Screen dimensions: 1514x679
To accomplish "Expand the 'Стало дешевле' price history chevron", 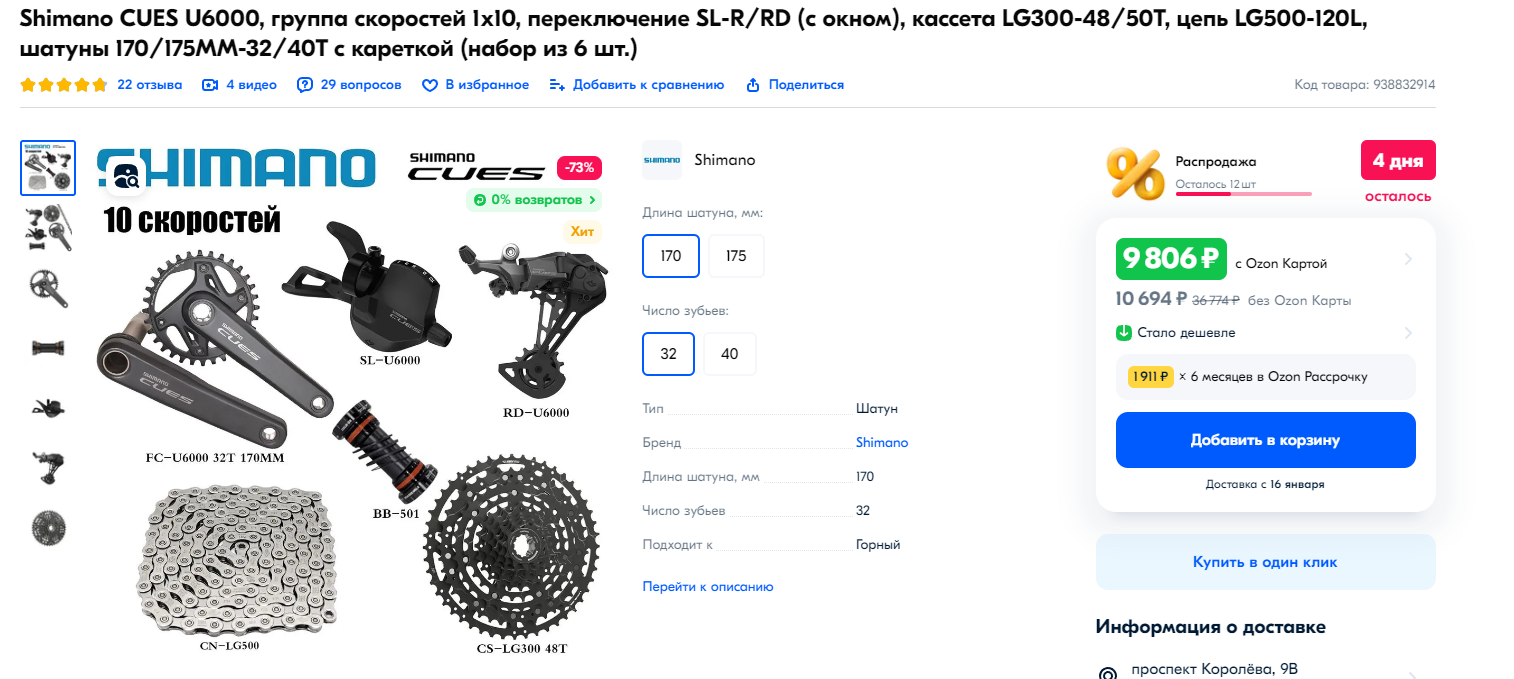I will point(1408,333).
